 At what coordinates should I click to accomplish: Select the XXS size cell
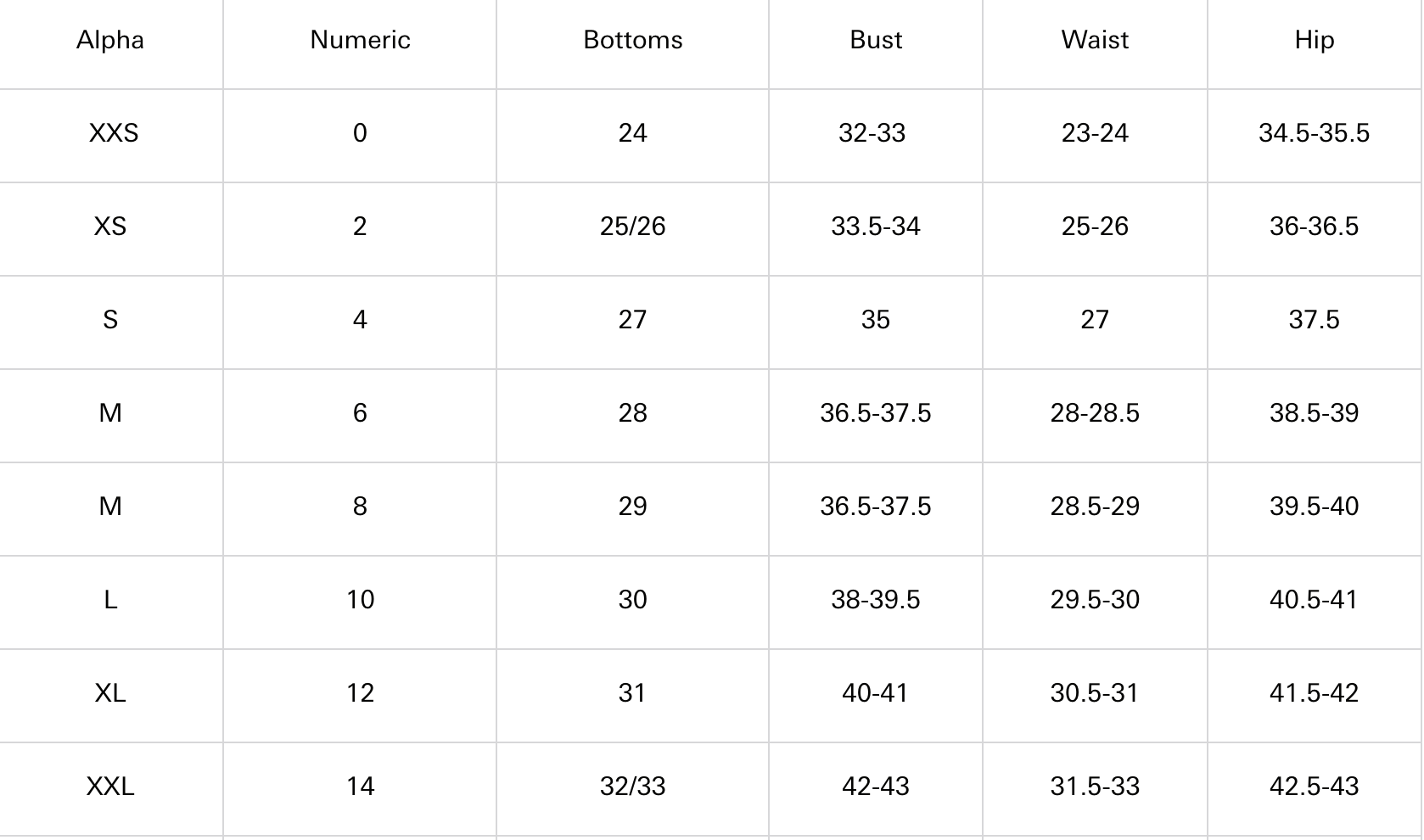click(114, 133)
